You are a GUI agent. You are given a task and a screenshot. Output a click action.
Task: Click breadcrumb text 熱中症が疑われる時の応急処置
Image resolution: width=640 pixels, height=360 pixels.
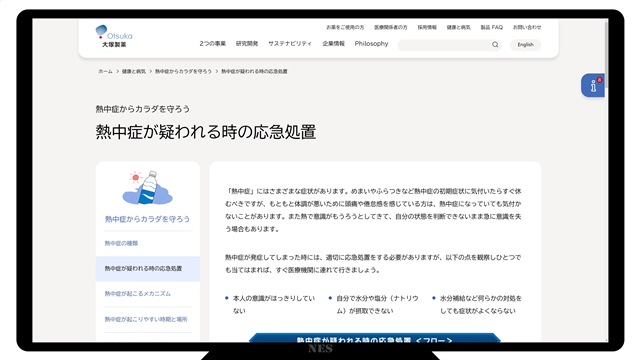[x=254, y=71]
